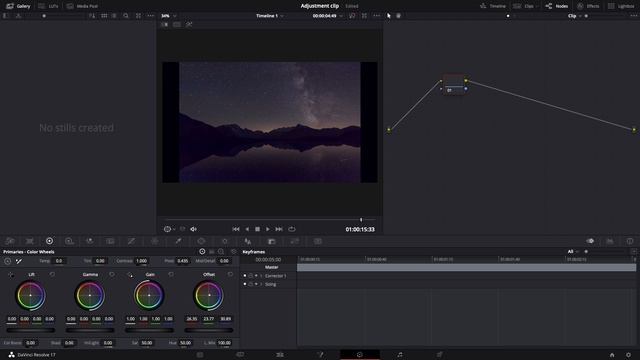Pick white point beside Gain
This screenshot has height=360, width=640.
coord(130,275)
